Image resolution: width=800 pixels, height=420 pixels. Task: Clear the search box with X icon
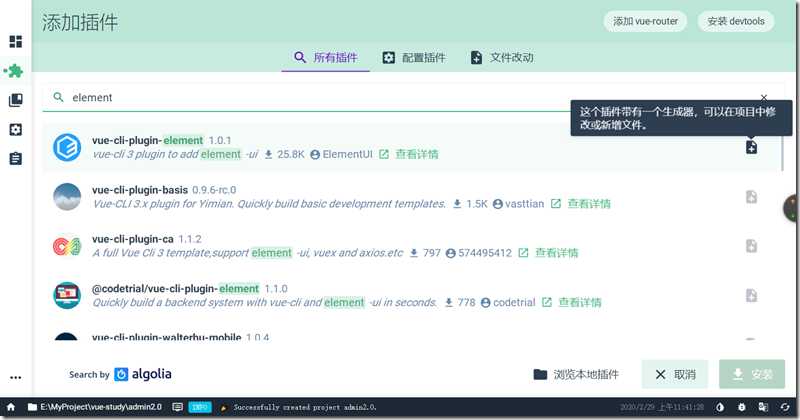[x=764, y=97]
